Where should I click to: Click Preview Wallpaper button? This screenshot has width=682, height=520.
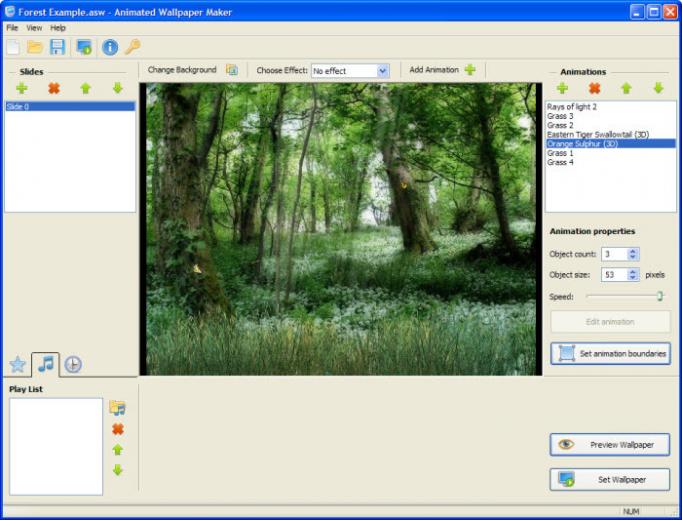pyautogui.click(x=610, y=444)
